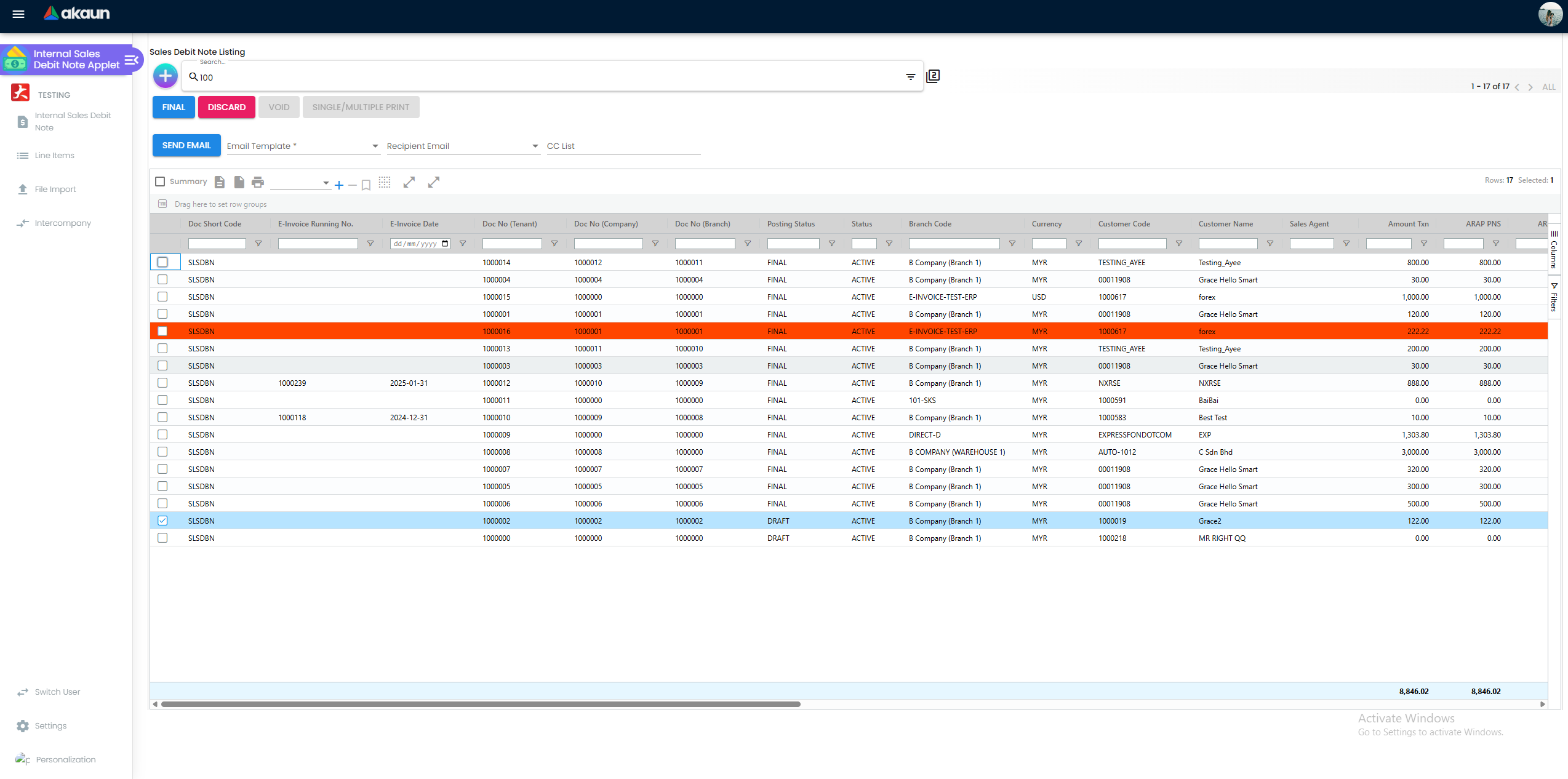
Task: Sort by the Amount Txn column header
Action: [1408, 224]
